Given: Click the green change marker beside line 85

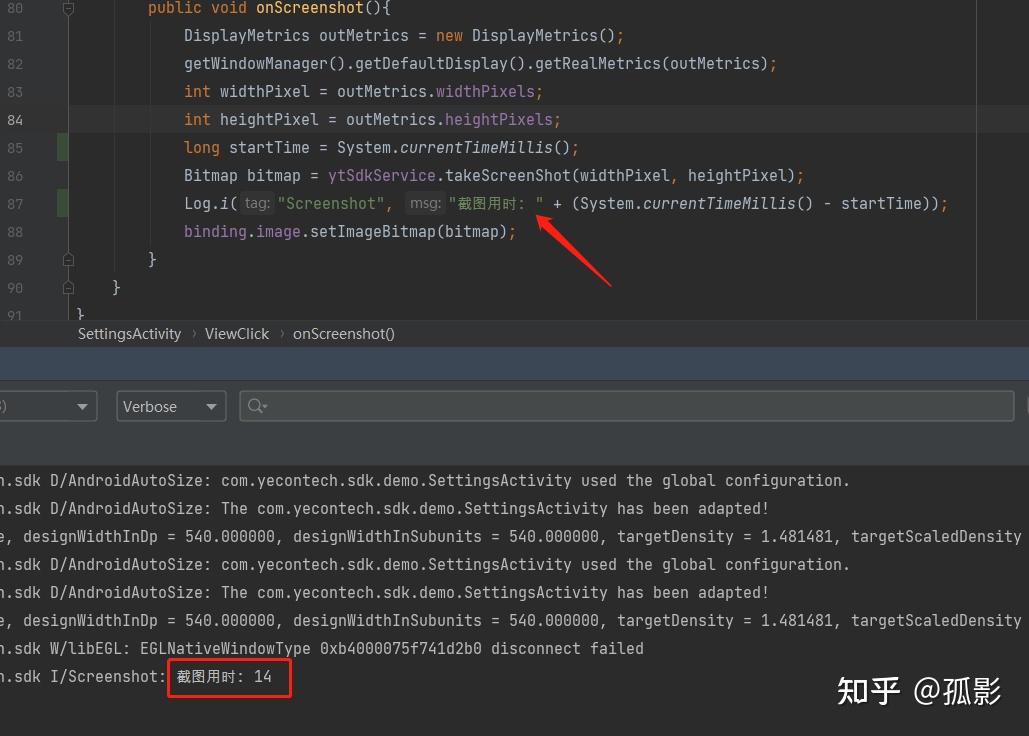Looking at the screenshot, I should (63, 147).
